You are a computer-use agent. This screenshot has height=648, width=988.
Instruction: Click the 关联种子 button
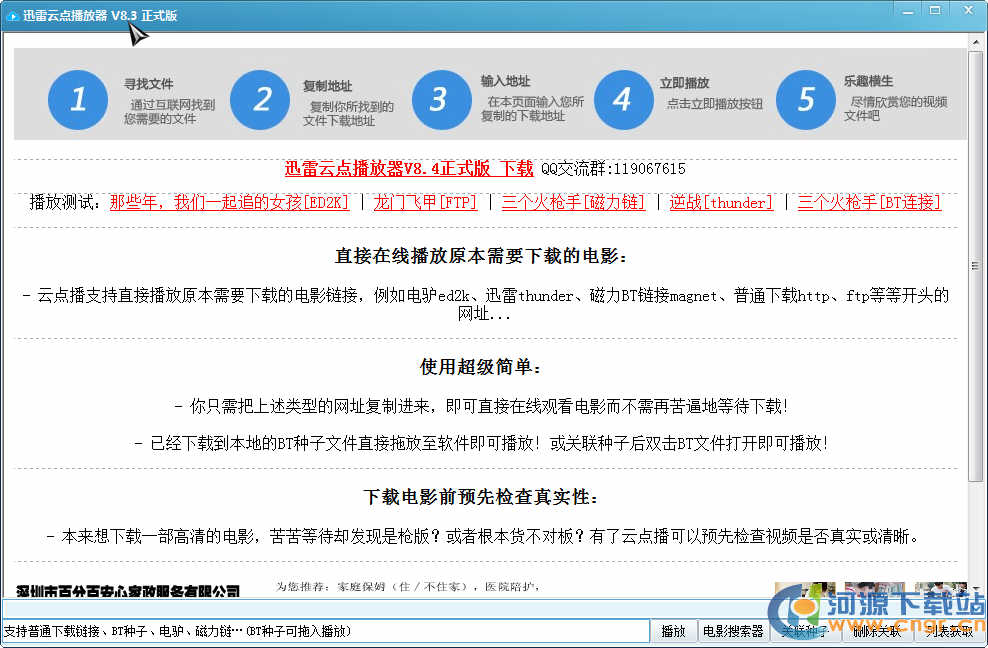[x=804, y=631]
